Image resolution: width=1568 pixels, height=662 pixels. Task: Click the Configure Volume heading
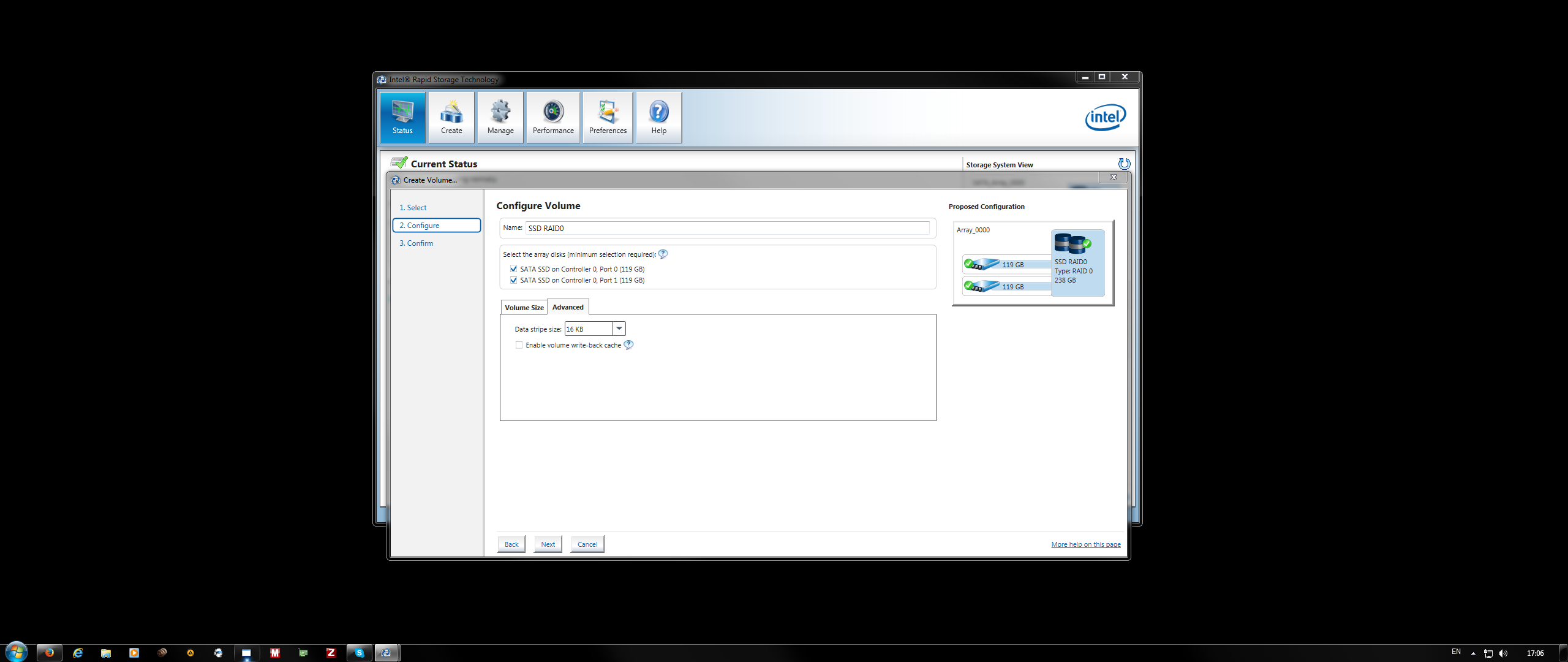pyautogui.click(x=538, y=206)
